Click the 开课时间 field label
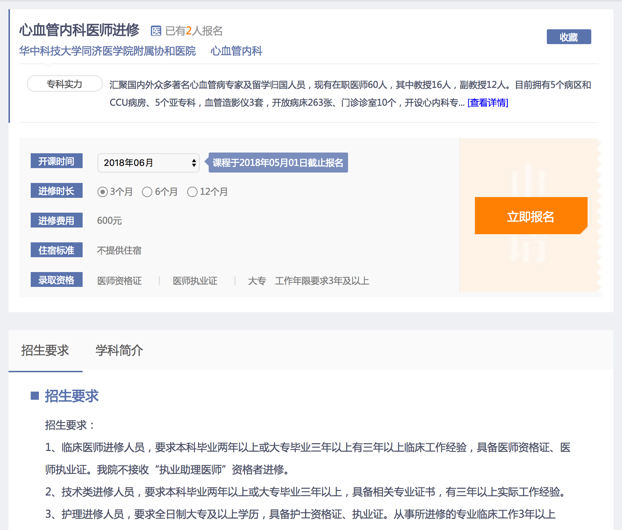Viewport: 622px width, 530px height. coord(56,162)
